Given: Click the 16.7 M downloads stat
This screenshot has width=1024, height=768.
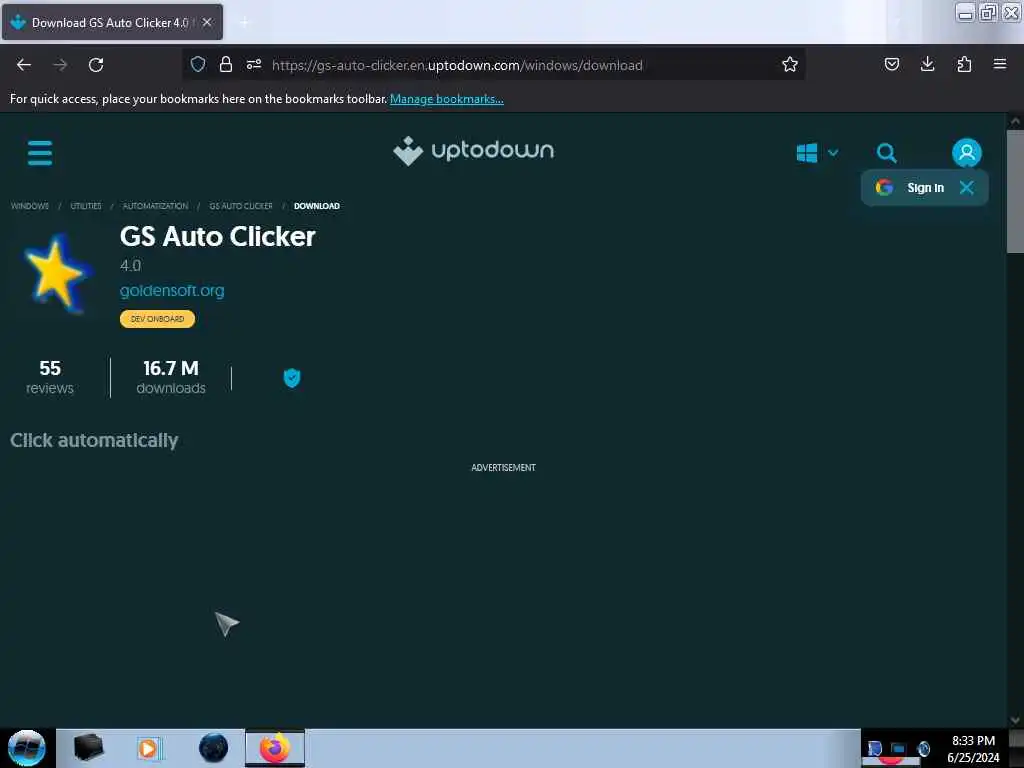Looking at the screenshot, I should coord(171,377).
